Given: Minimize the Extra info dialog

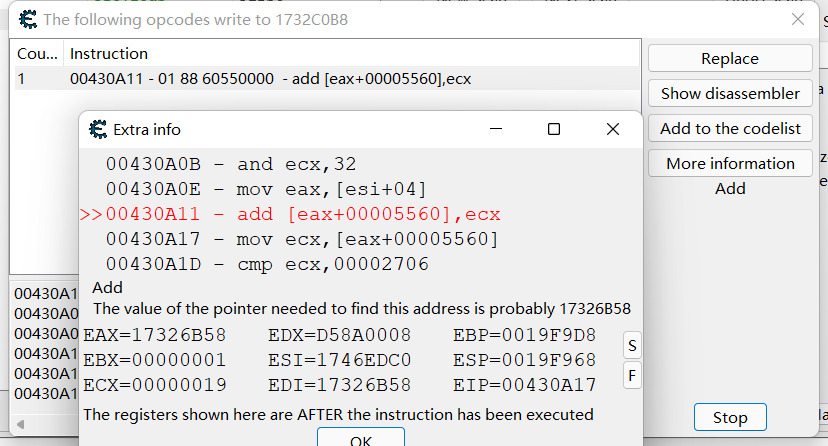Looking at the screenshot, I should point(495,129).
